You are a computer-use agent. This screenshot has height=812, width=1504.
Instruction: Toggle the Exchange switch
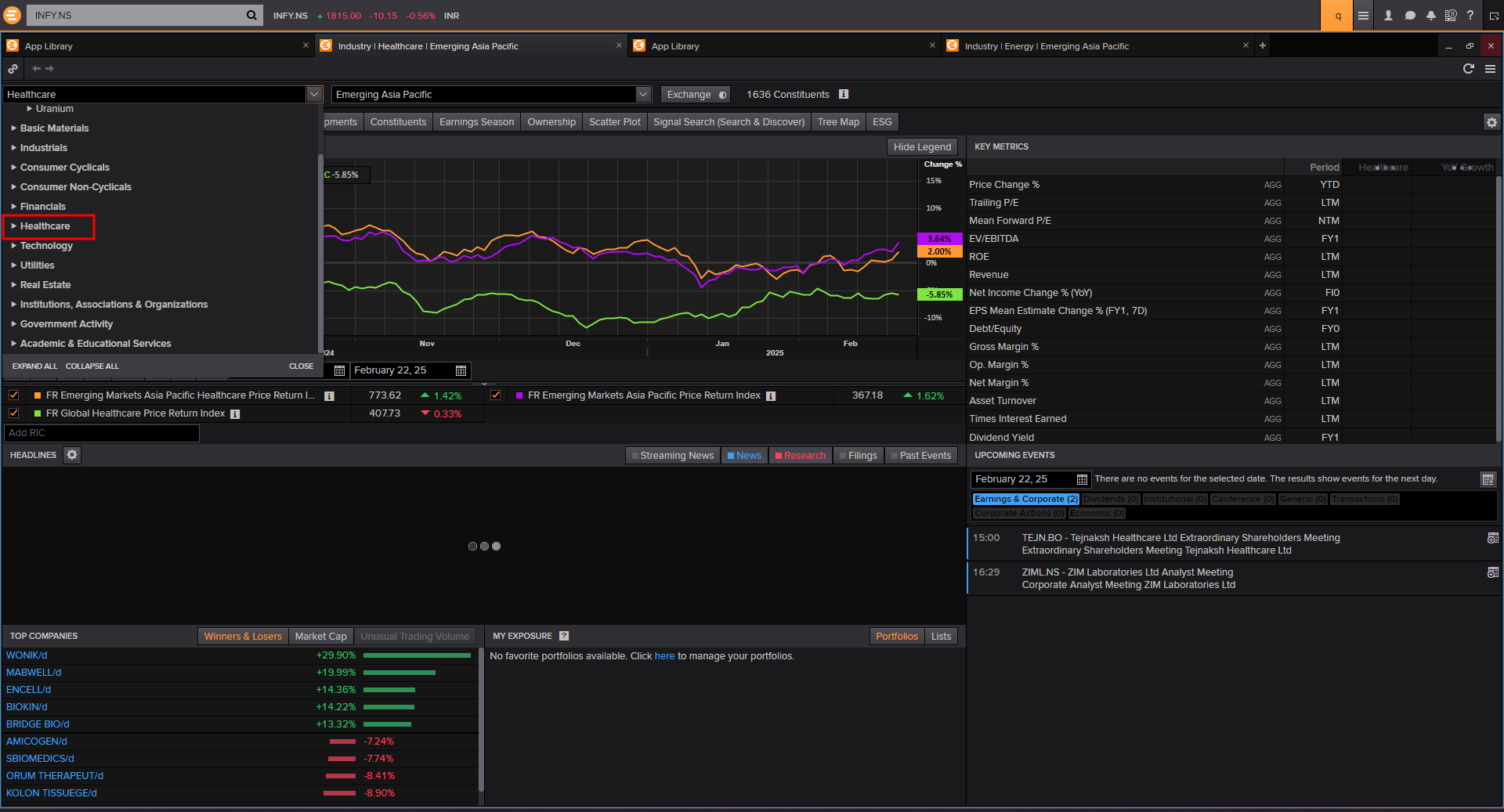tap(722, 95)
